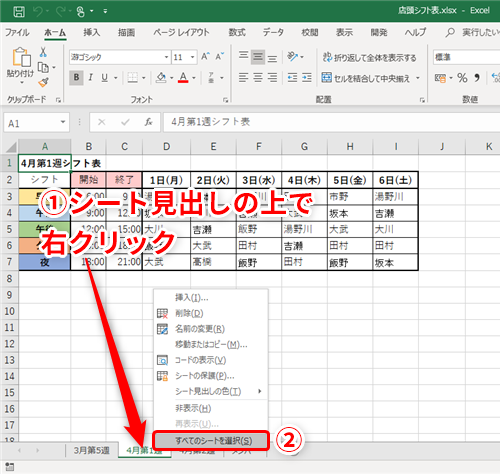Click the formula bar with 4月第1週シフト表
The width and height of the screenshot is (500, 474).
[x=332, y=122]
